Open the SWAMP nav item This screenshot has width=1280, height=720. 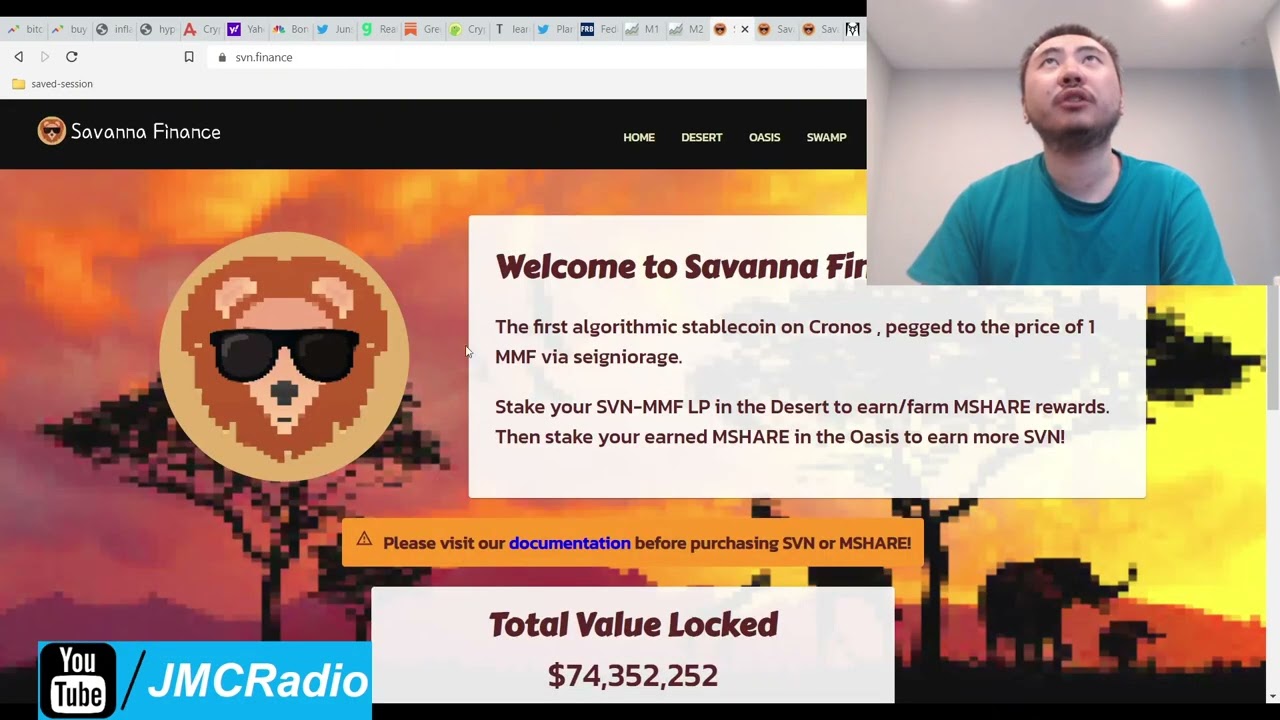[x=826, y=137]
